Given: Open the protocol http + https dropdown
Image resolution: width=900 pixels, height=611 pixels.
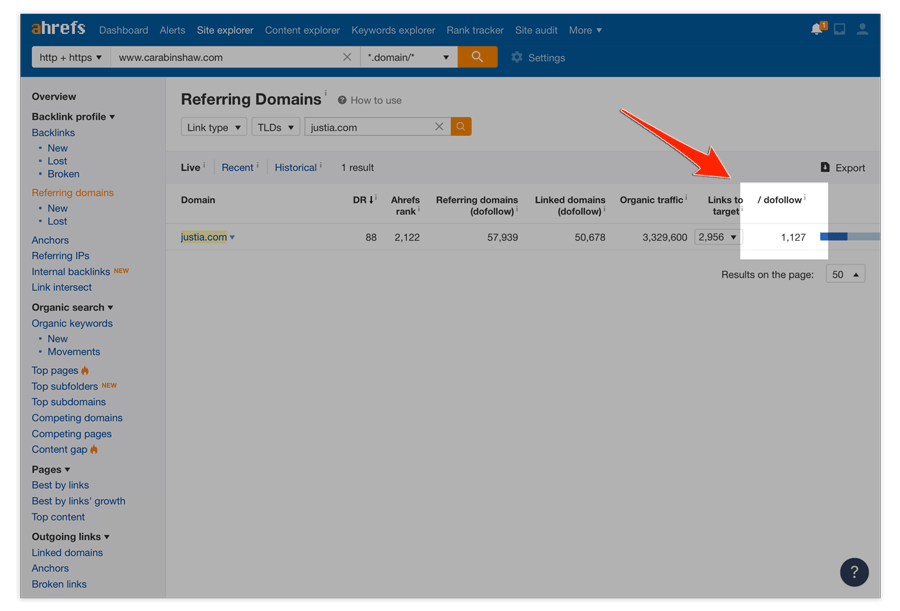Looking at the screenshot, I should (x=71, y=57).
